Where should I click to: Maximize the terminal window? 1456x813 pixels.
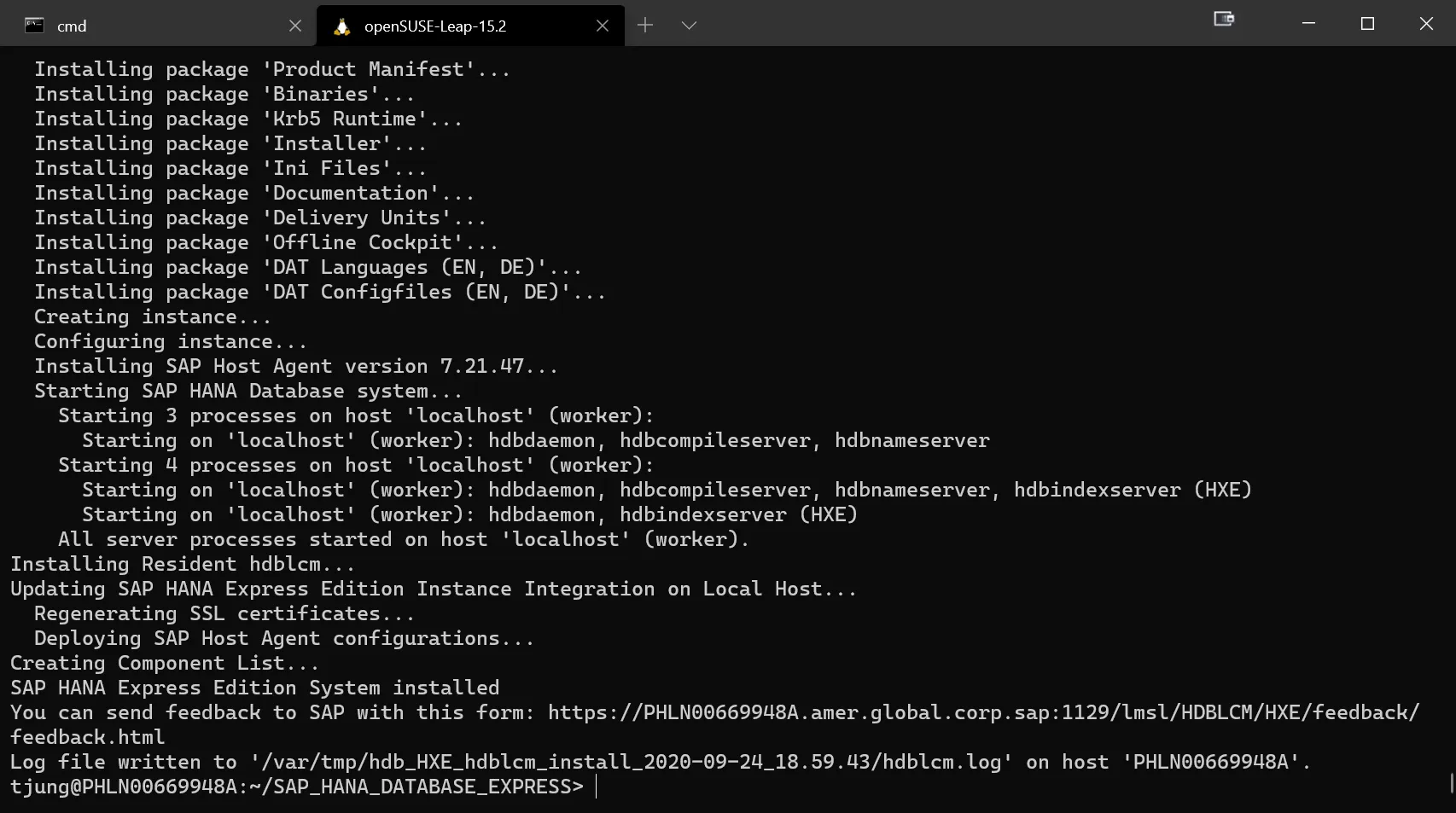coord(1367,24)
